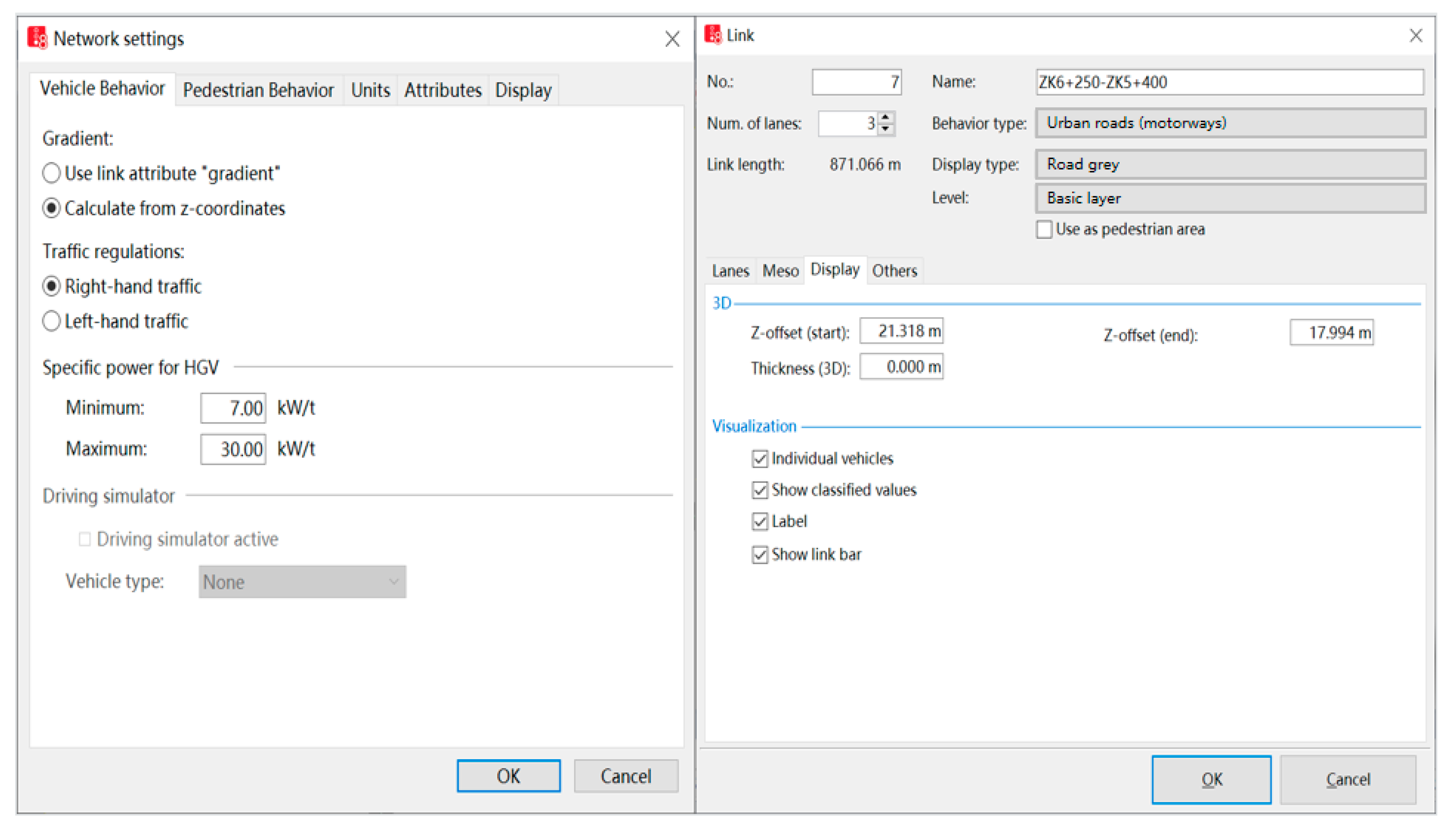The image size is (1456, 836).
Task: Uncheck Show classified values checkbox
Action: pos(760,490)
